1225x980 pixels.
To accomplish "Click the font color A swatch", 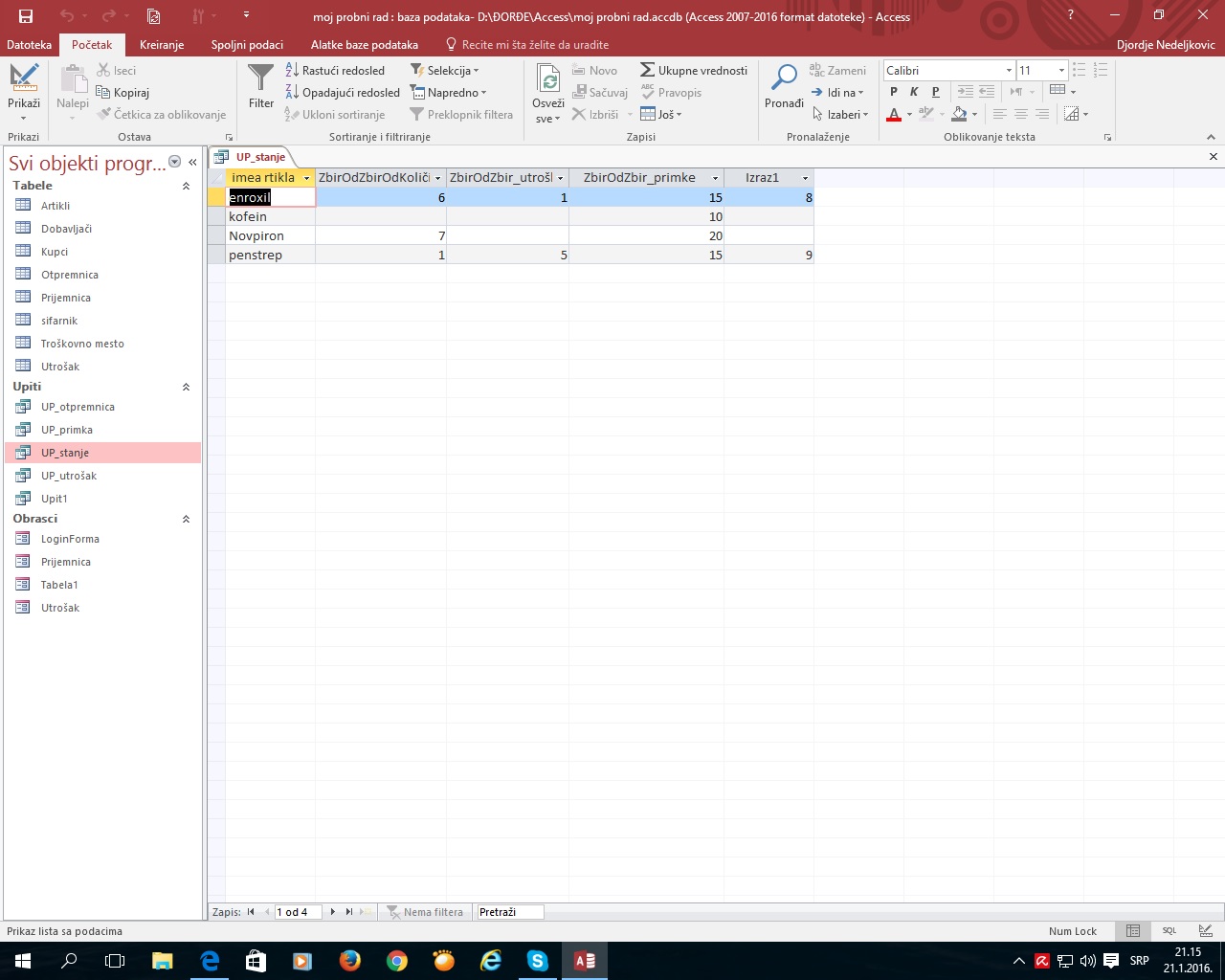I will click(x=894, y=115).
